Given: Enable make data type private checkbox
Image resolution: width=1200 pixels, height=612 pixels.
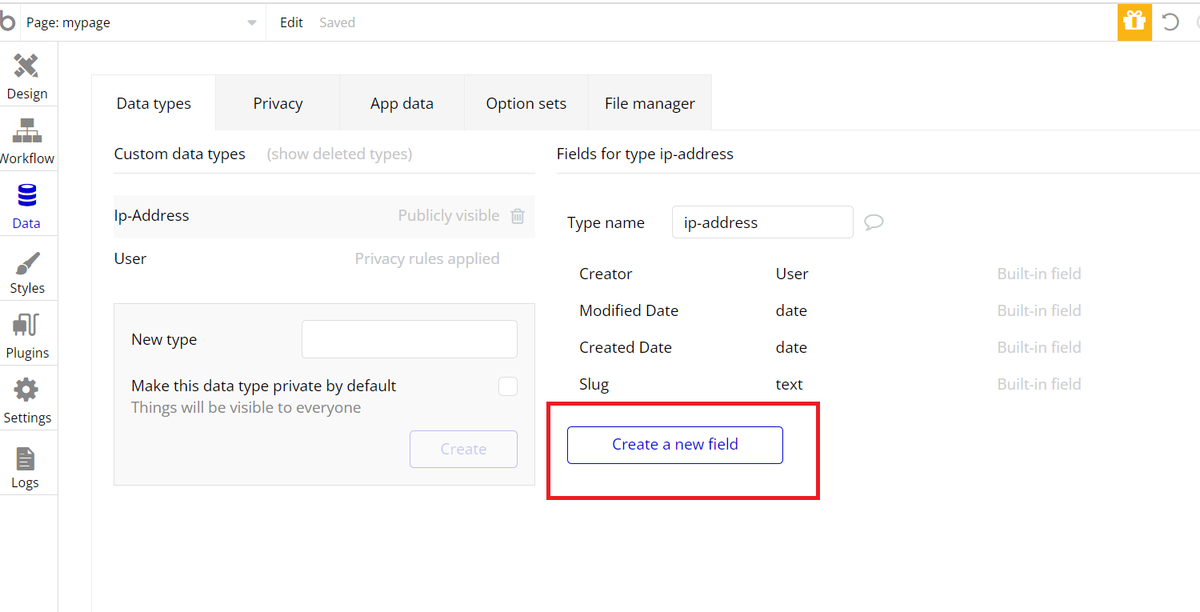Looking at the screenshot, I should 508,386.
